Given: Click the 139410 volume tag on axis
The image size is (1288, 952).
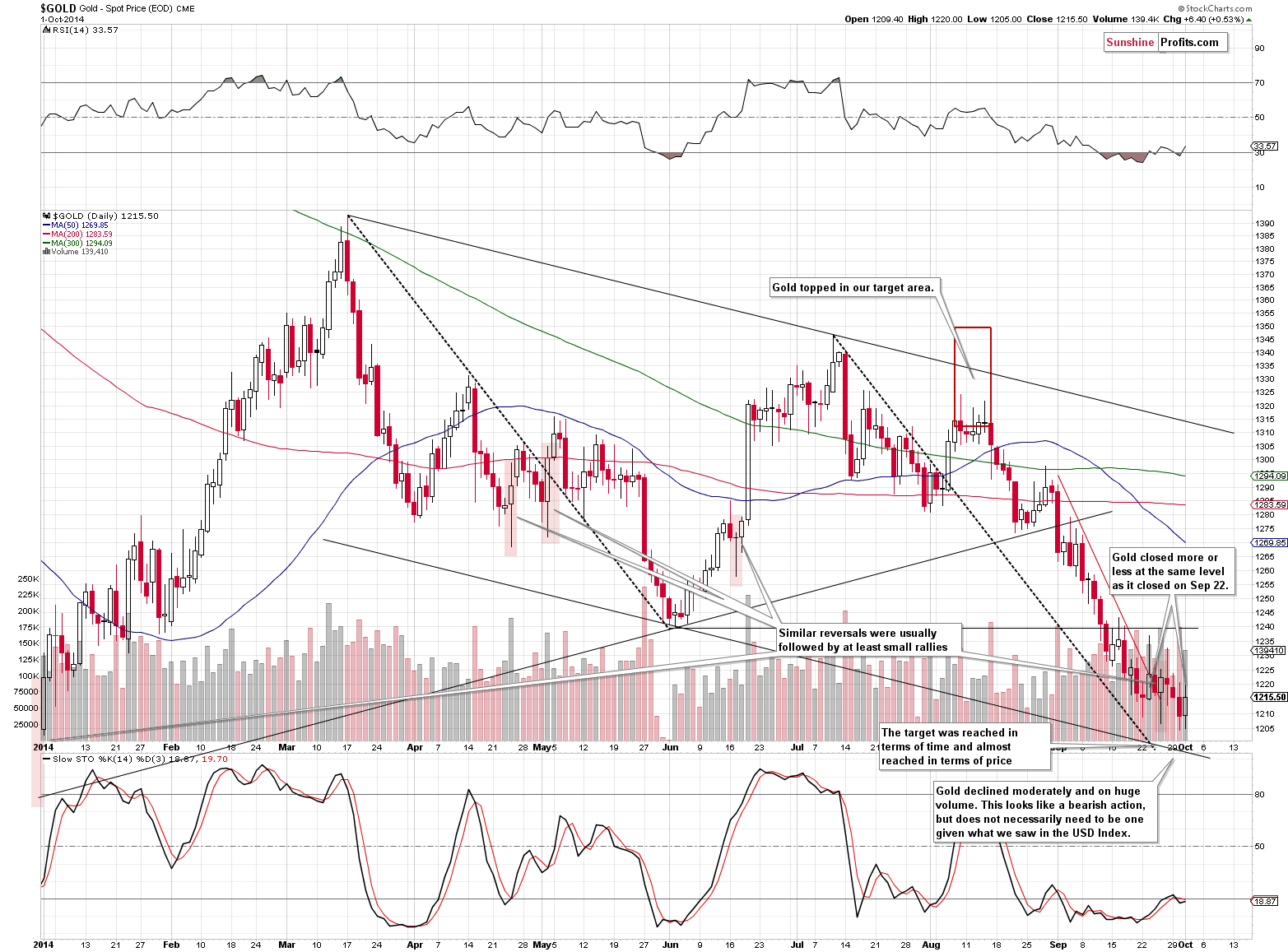Looking at the screenshot, I should [1268, 650].
